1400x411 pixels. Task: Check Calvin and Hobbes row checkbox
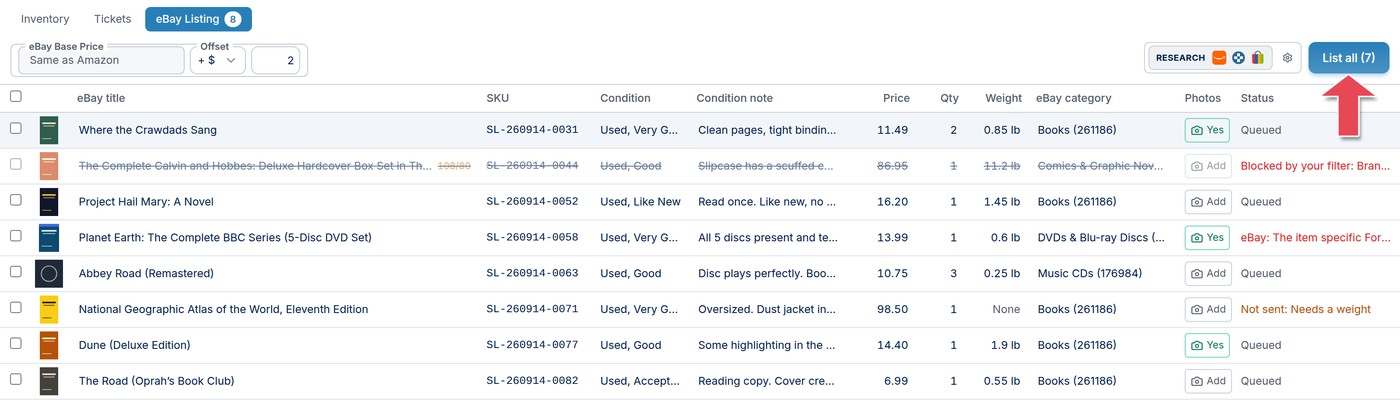tap(15, 165)
